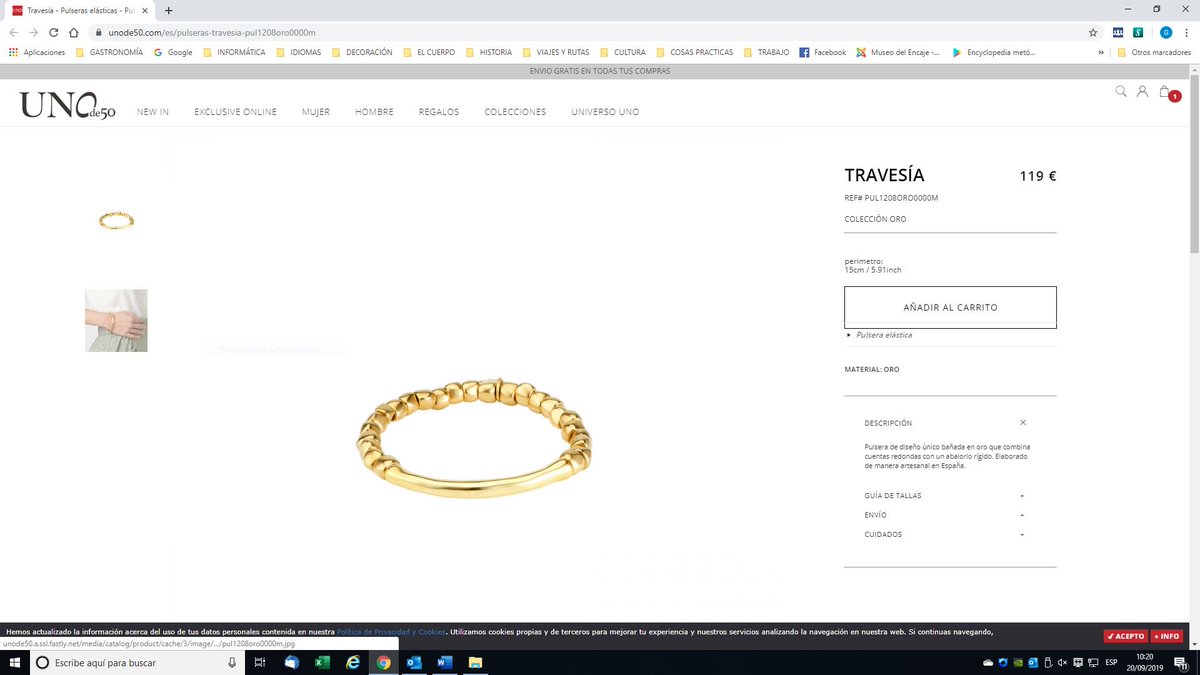Open the Windows Start menu

pyautogui.click(x=14, y=662)
